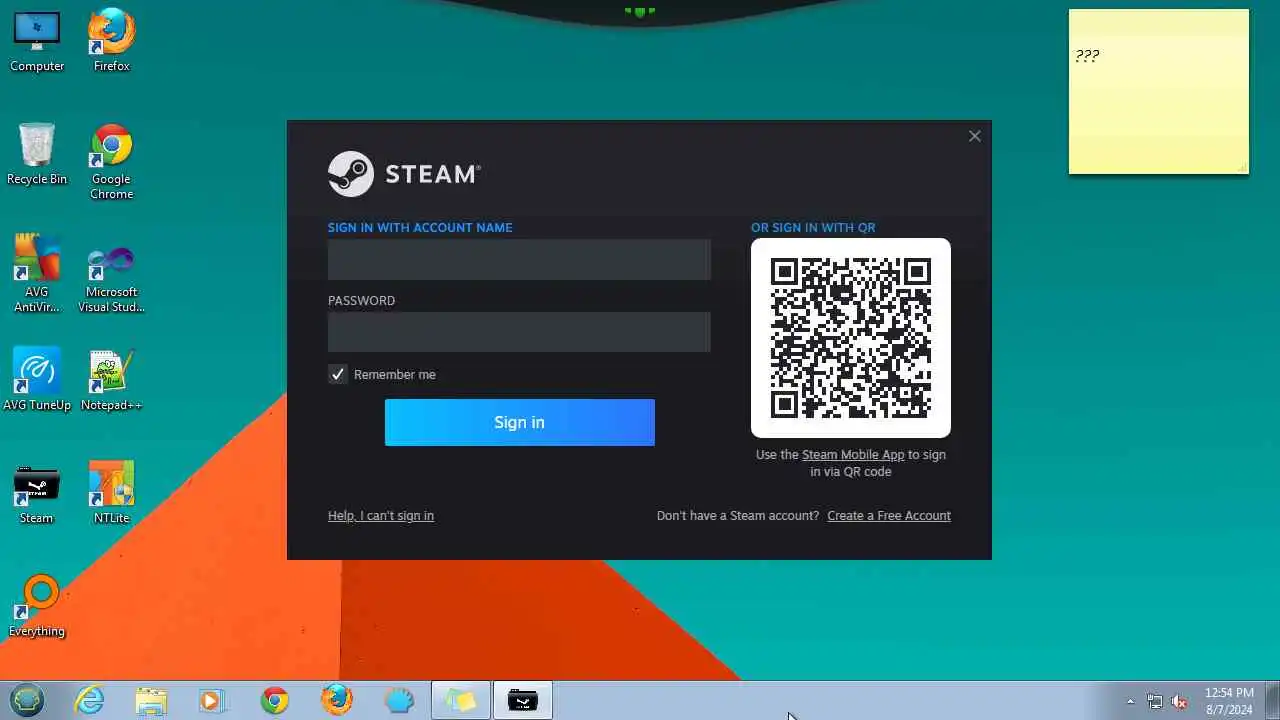The width and height of the screenshot is (1280, 720).
Task: Toggle the Remember me checkbox
Action: click(x=338, y=374)
